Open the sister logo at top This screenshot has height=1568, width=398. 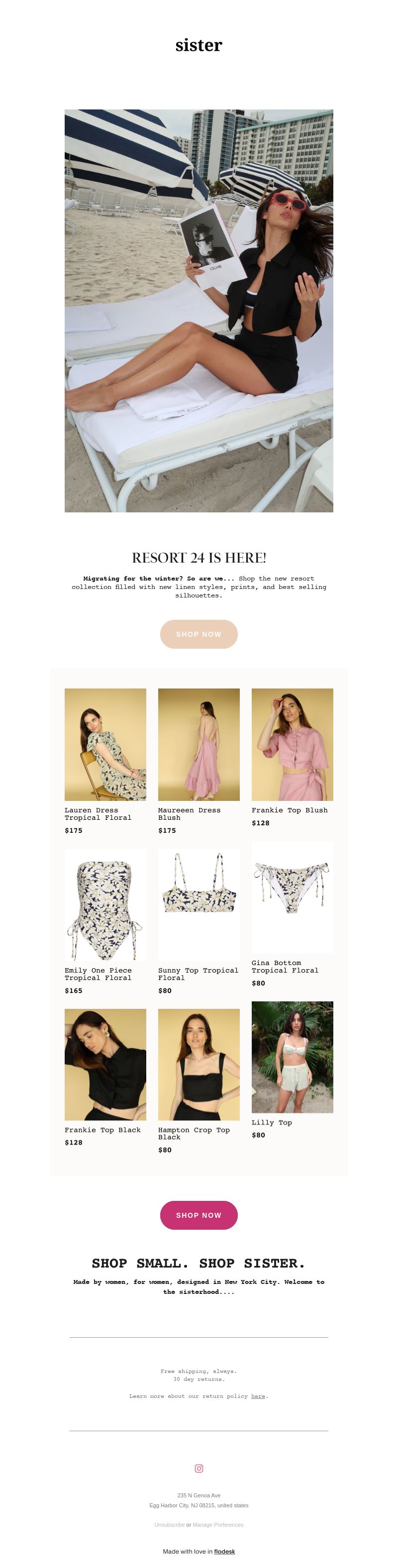click(199, 45)
